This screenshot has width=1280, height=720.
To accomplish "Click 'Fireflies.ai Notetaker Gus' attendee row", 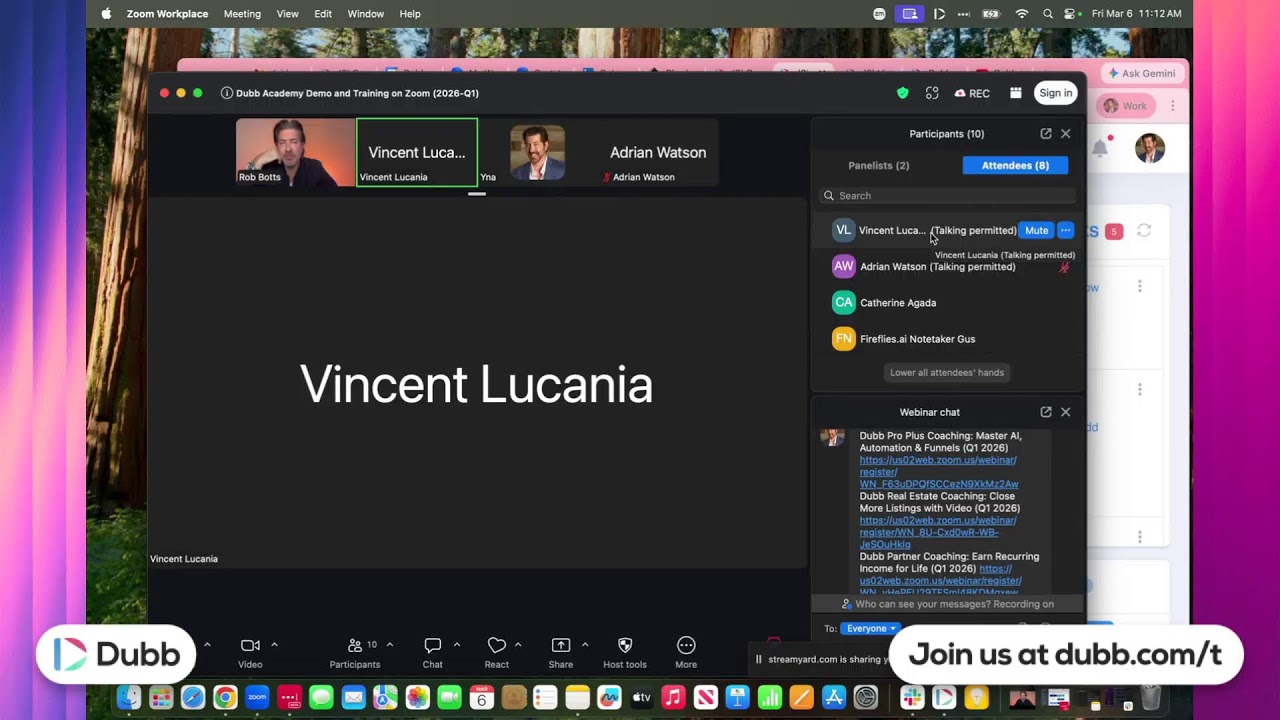I will (x=948, y=339).
